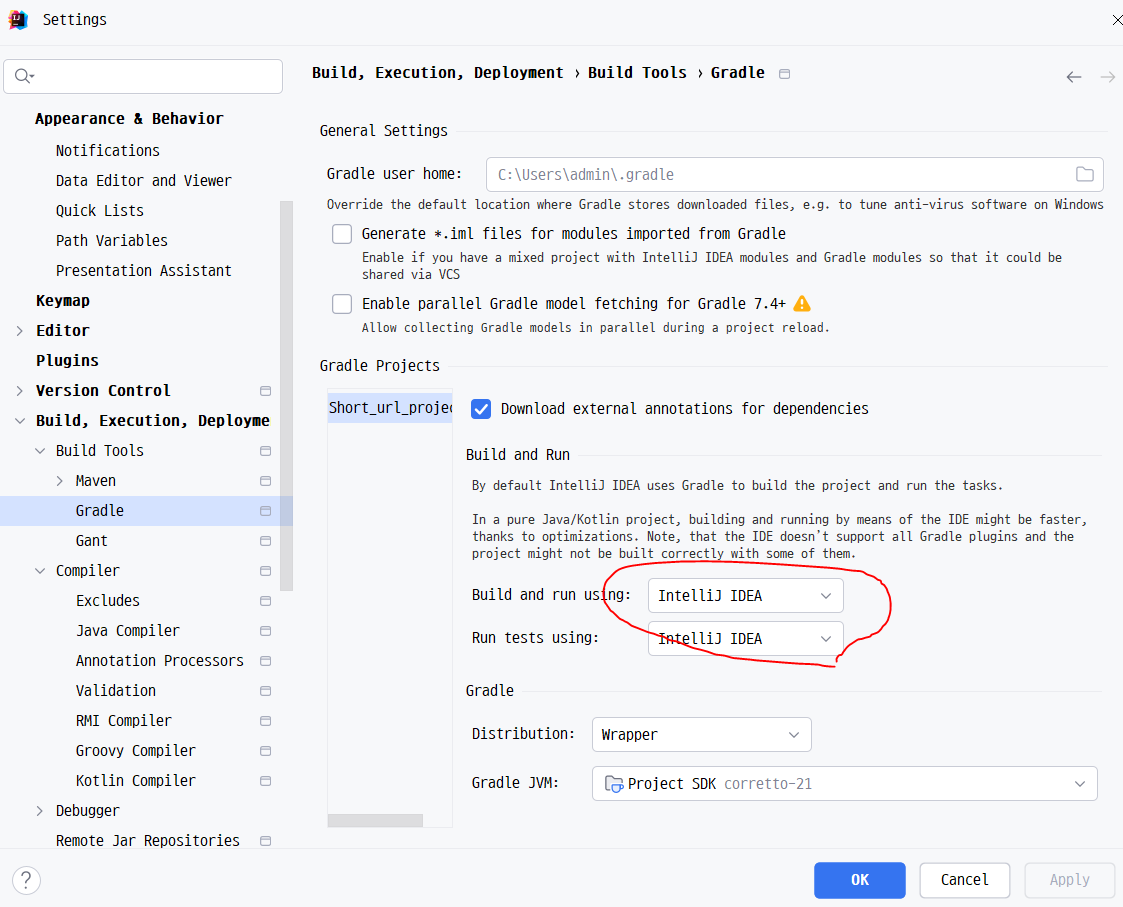Expand the Version Control section

pos(19,391)
